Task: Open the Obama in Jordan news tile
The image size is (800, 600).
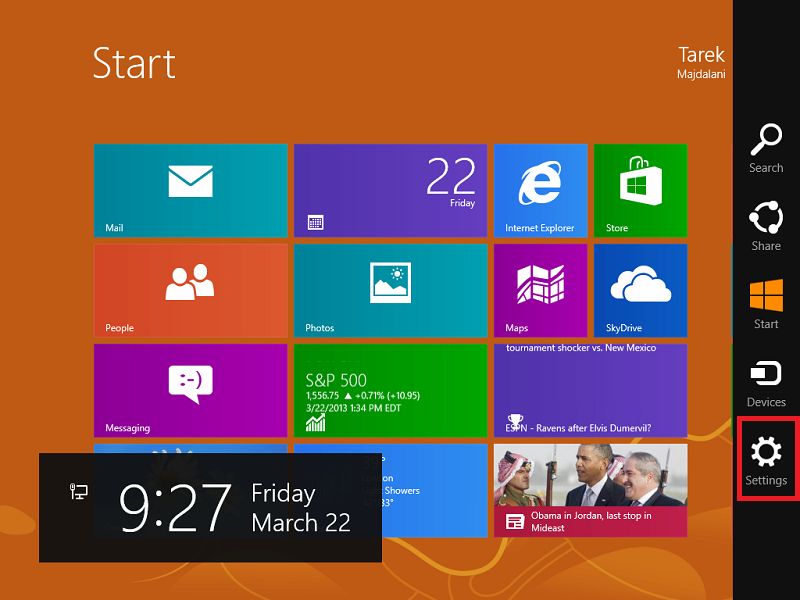Action: (590, 490)
